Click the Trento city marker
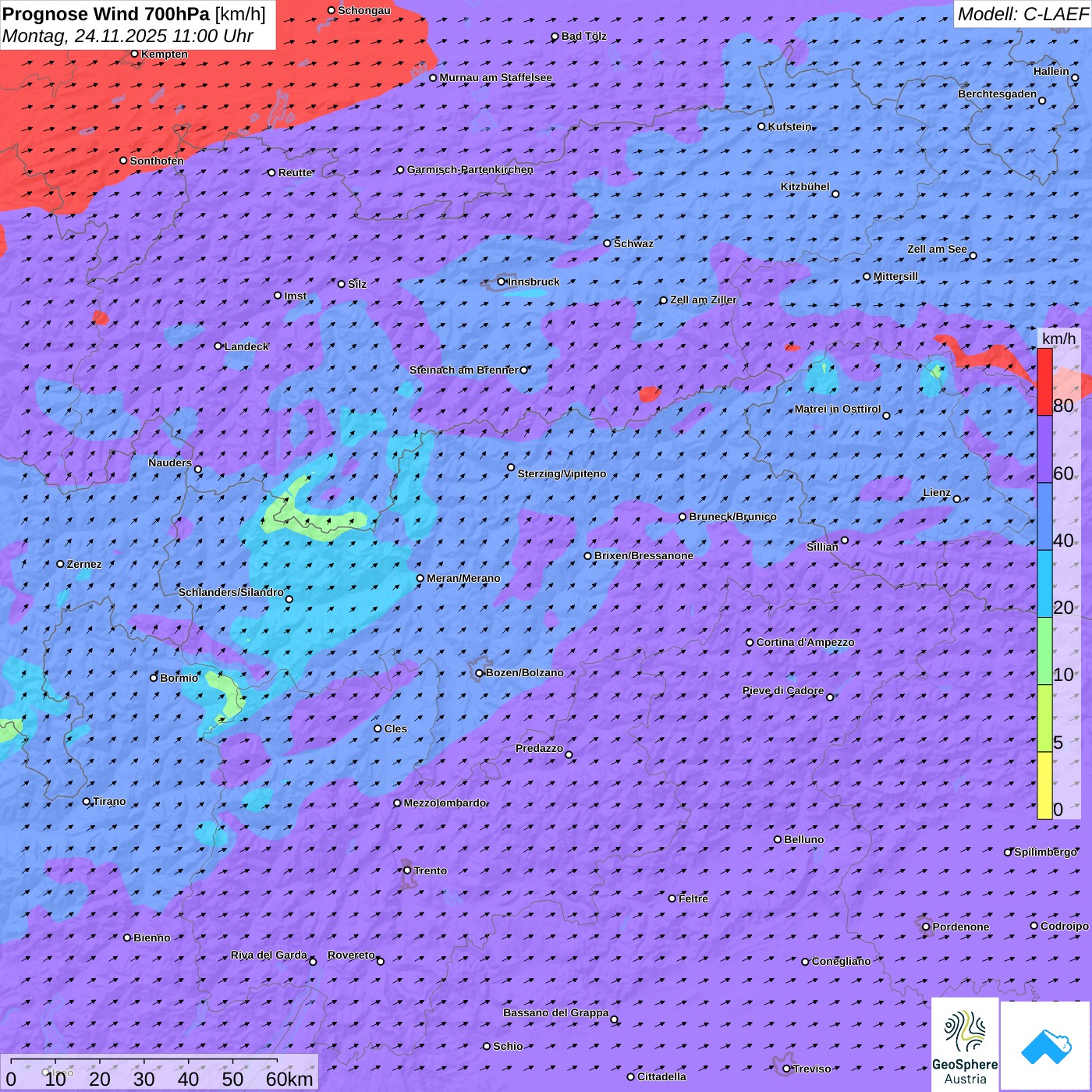 [407, 870]
